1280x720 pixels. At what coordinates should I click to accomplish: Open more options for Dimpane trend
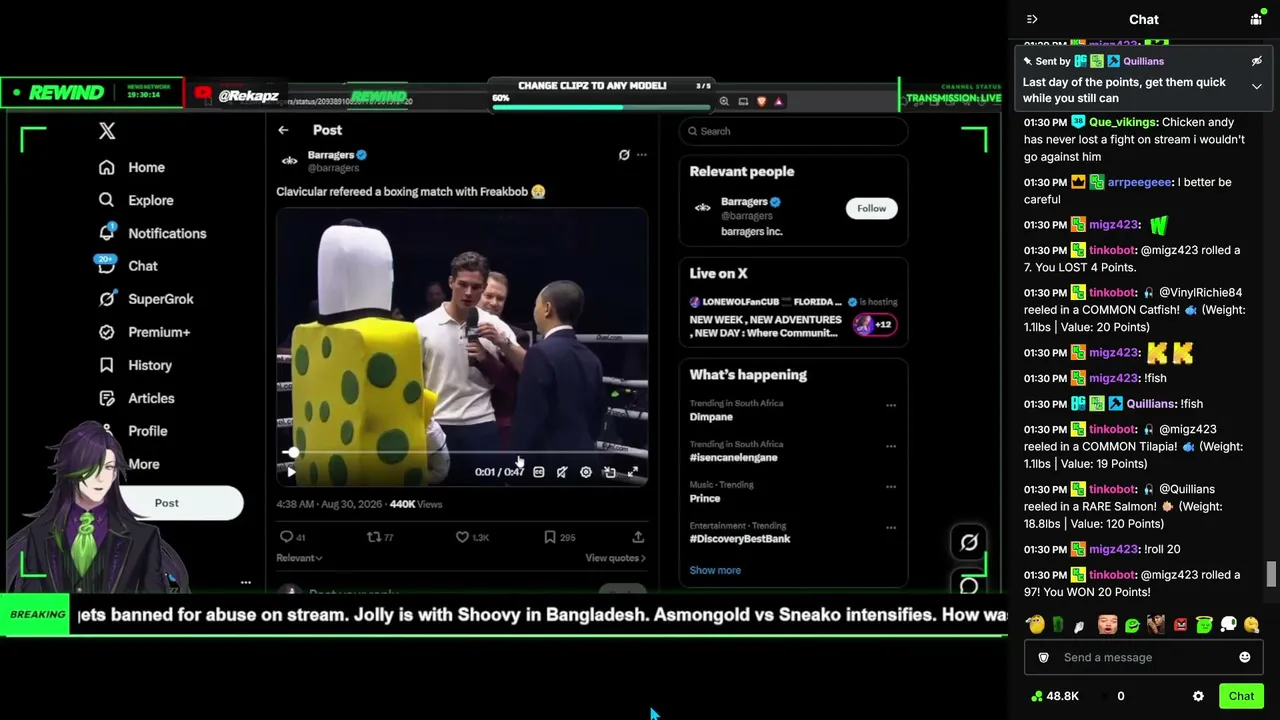coord(891,405)
